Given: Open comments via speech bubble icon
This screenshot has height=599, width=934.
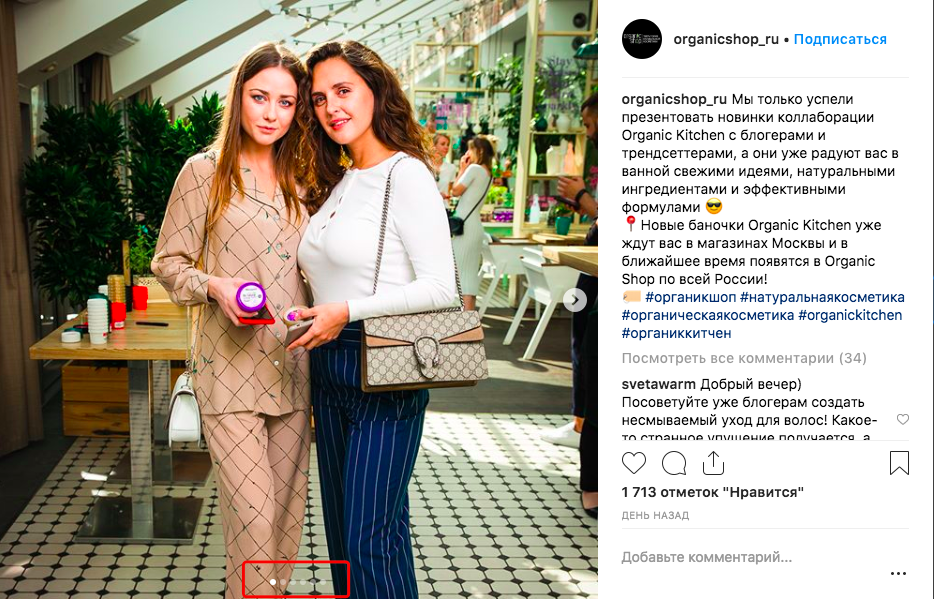Looking at the screenshot, I should point(674,463).
